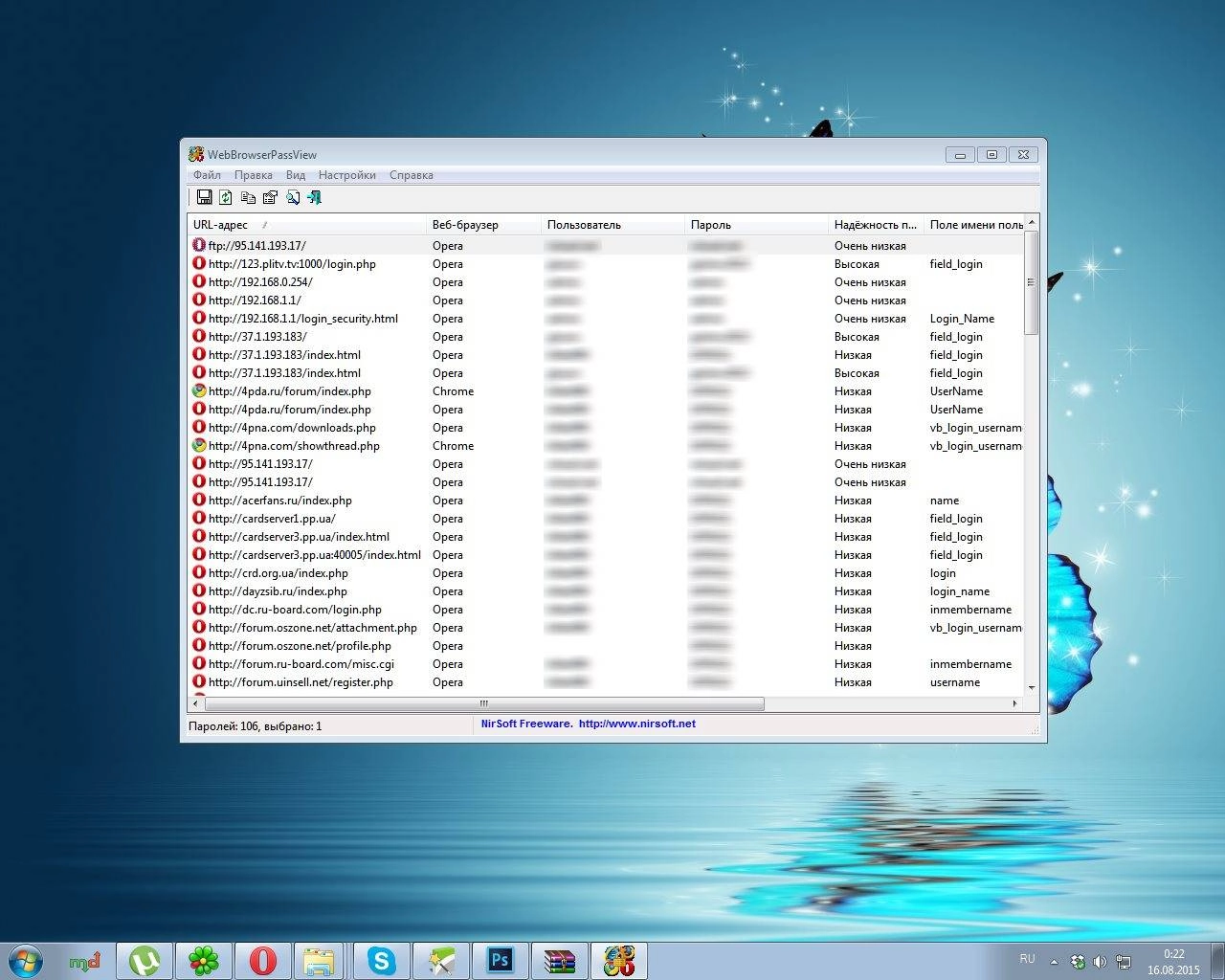Click the Login_Name field name cell
1225x980 pixels.
pos(962,319)
